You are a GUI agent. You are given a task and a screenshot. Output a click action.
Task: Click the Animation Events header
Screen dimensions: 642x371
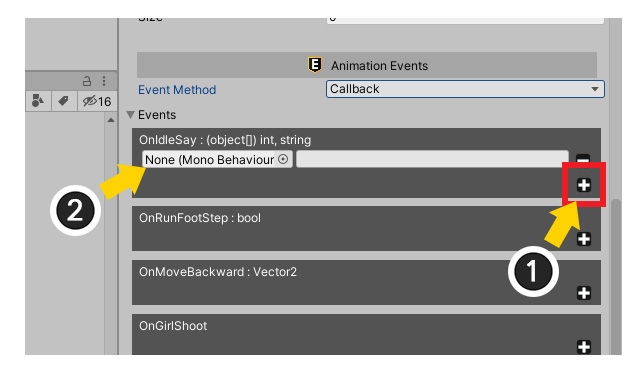(367, 65)
